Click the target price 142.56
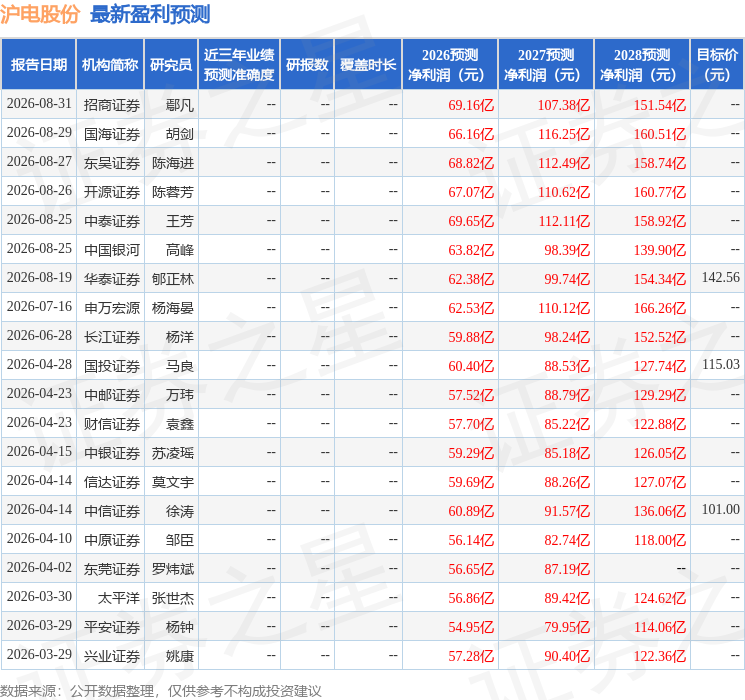This screenshot has width=745, height=700. (721, 278)
